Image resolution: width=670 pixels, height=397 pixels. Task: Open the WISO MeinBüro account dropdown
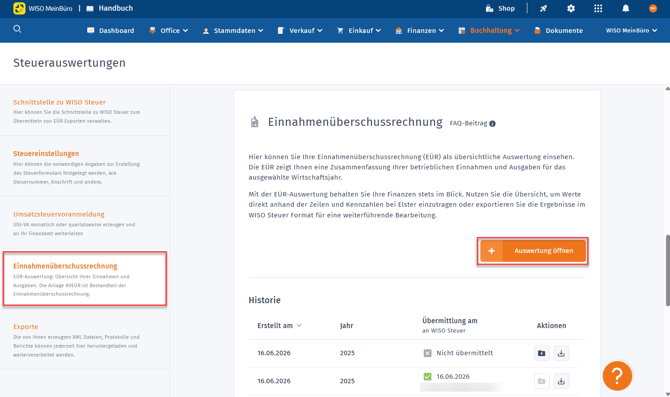click(631, 30)
